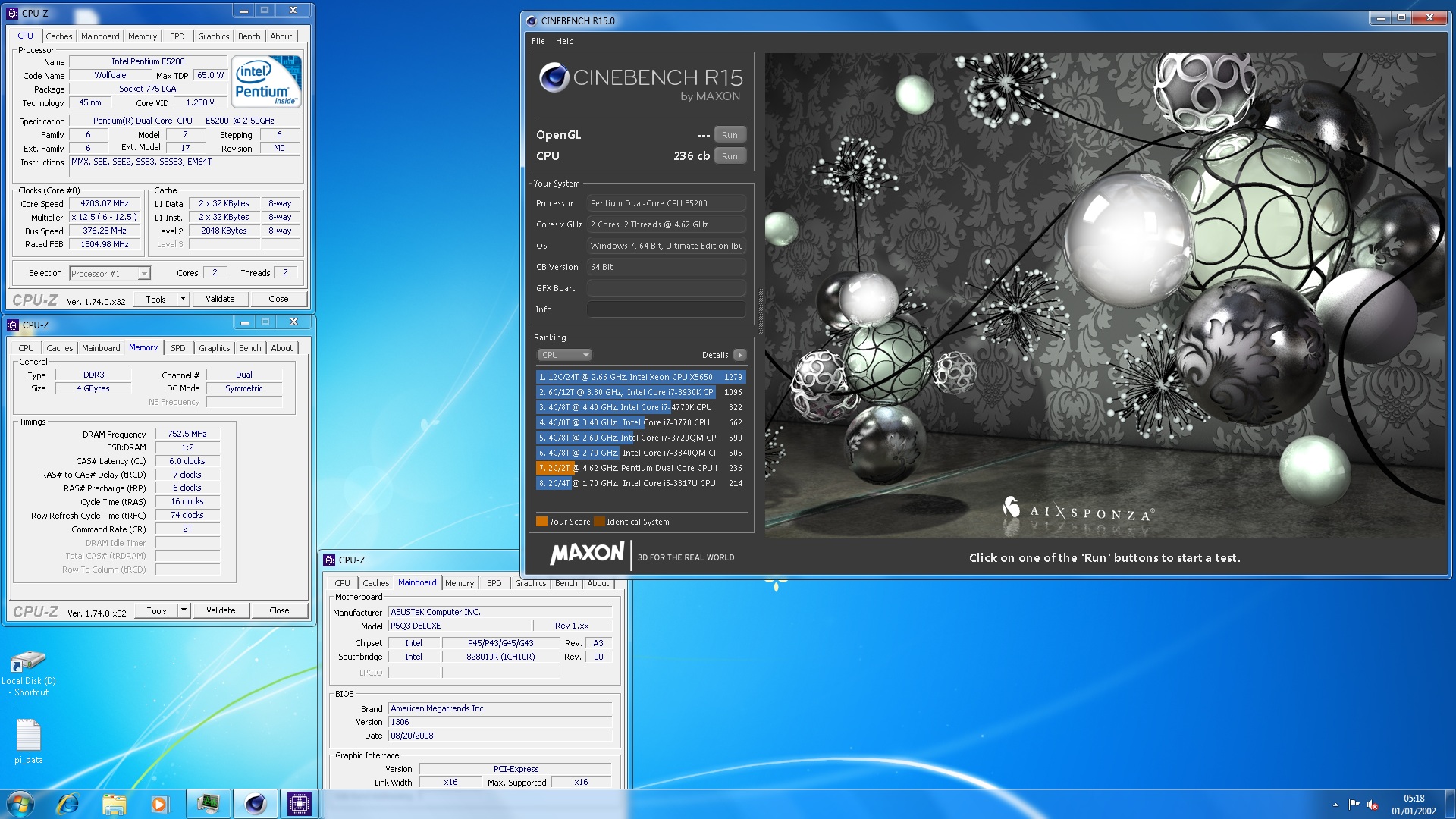Click the Windows Start orb
This screenshot has height=819, width=1456.
pos(20,804)
